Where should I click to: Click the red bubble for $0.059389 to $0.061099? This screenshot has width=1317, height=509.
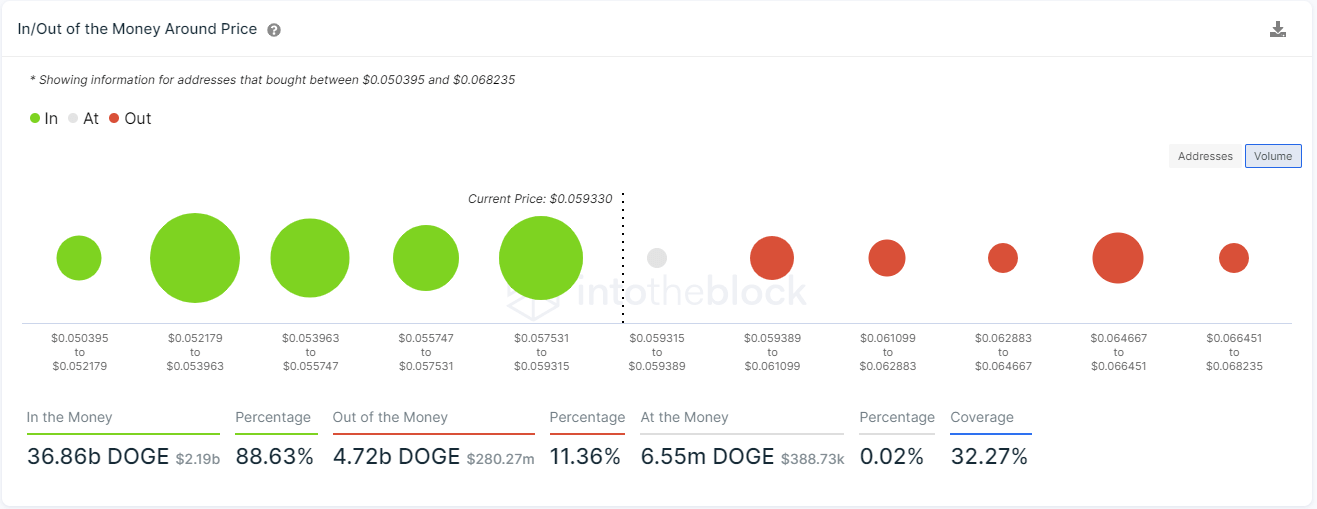click(772, 258)
